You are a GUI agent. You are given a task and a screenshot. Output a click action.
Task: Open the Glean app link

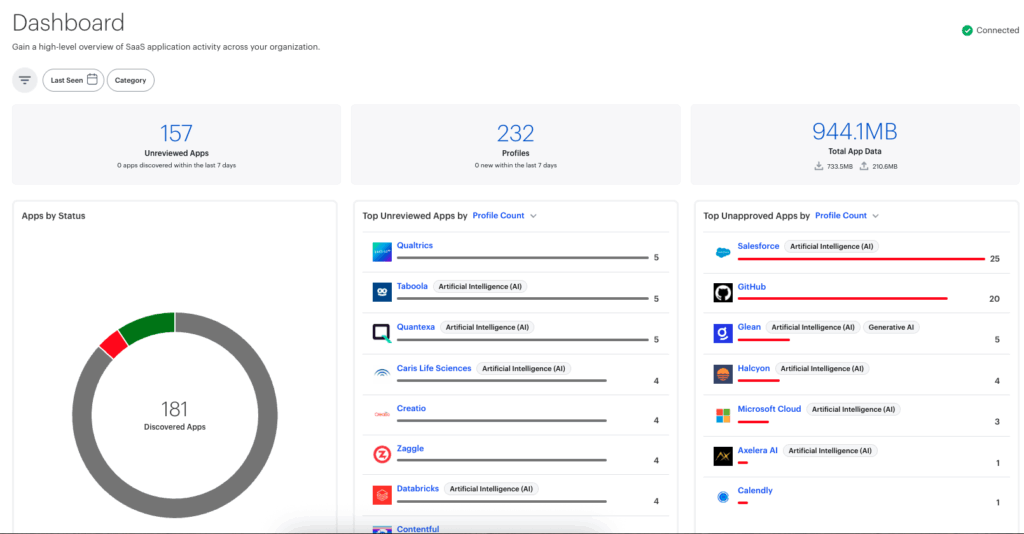[x=749, y=327]
